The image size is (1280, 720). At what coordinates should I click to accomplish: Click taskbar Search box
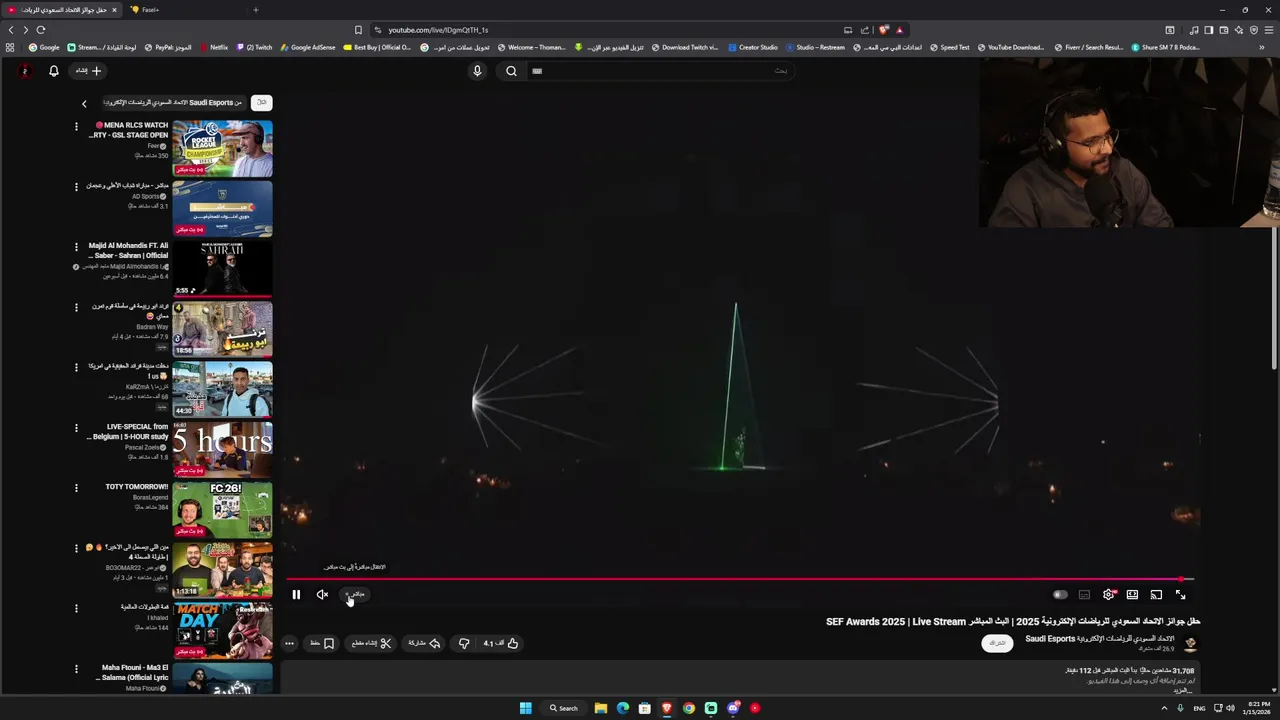point(563,708)
